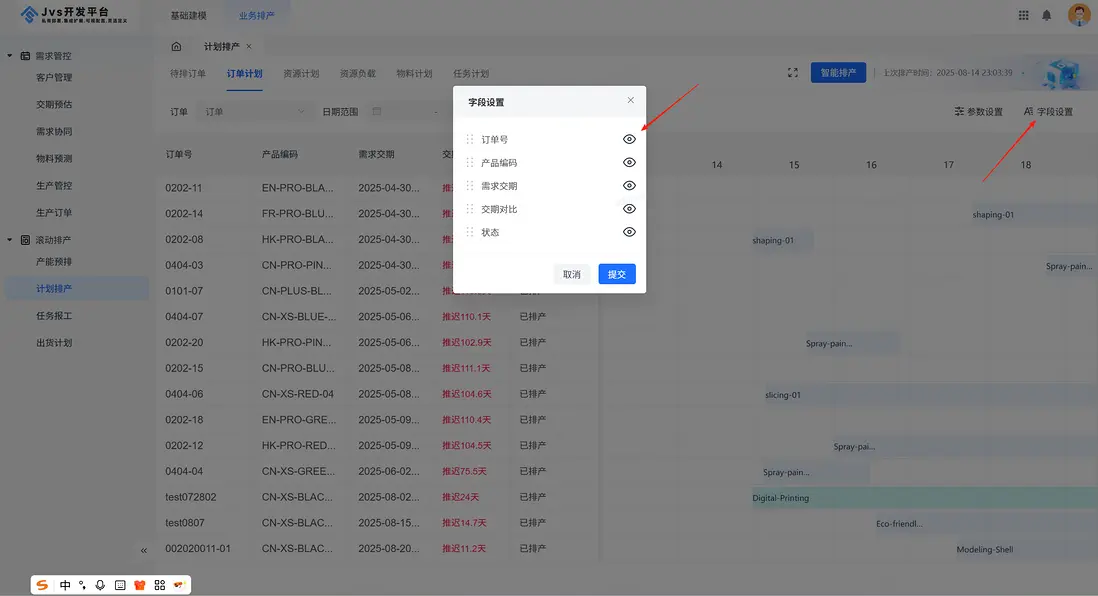Open the 资源负载 tab
The width and height of the screenshot is (1098, 596).
pos(358,74)
